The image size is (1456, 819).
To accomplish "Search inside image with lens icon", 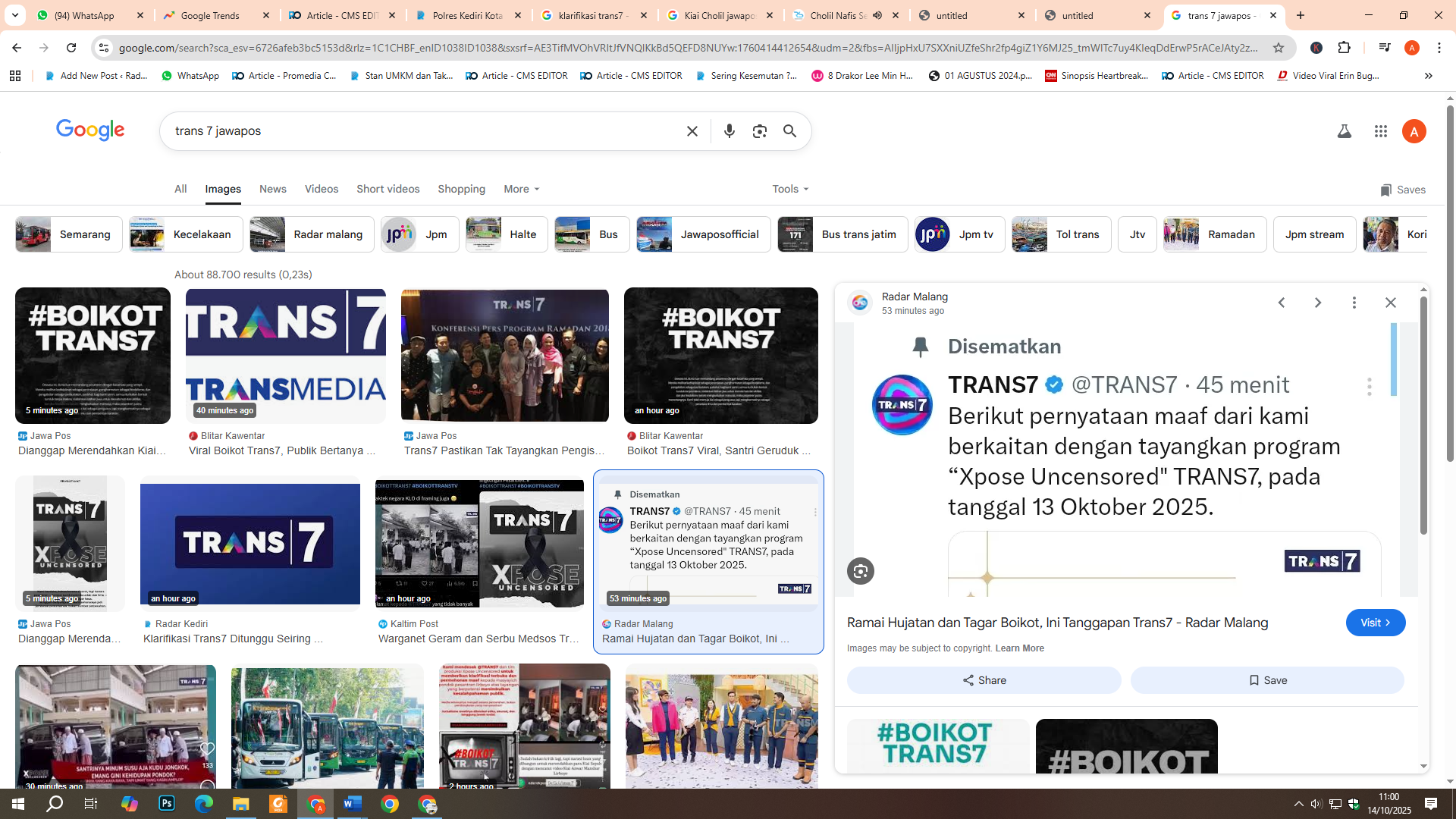I will pyautogui.click(x=861, y=571).
